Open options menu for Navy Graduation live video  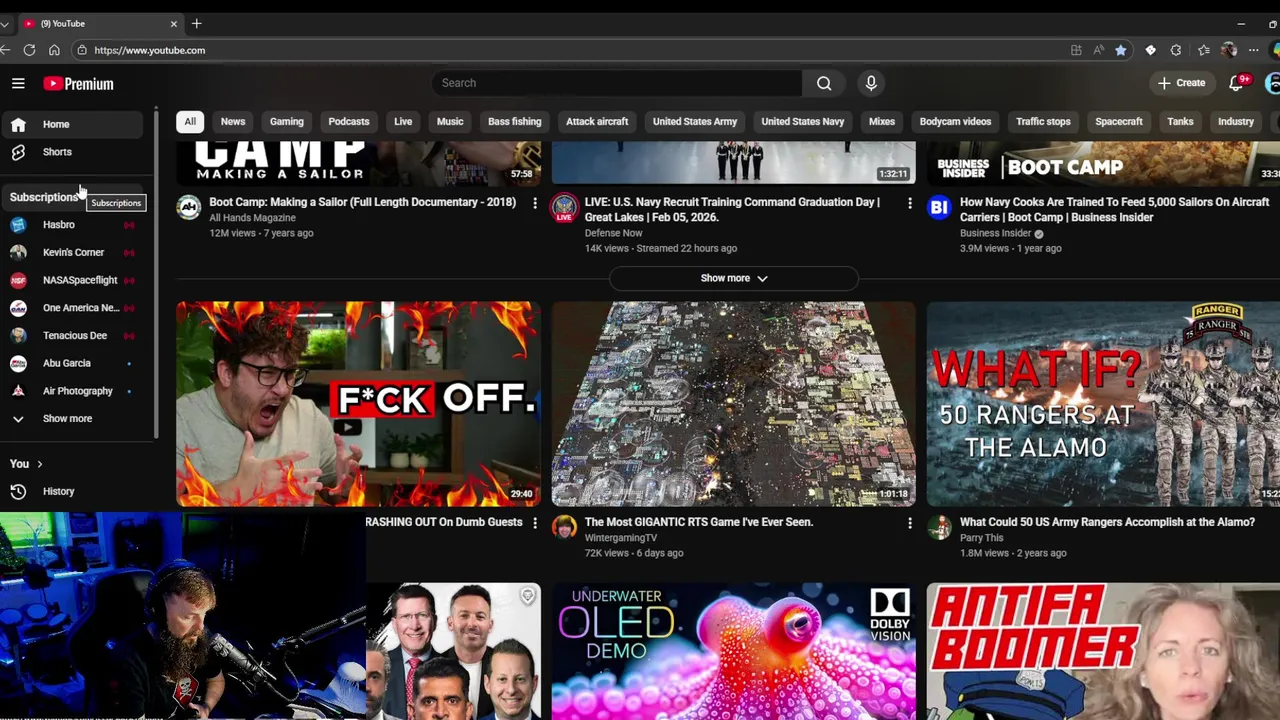910,203
